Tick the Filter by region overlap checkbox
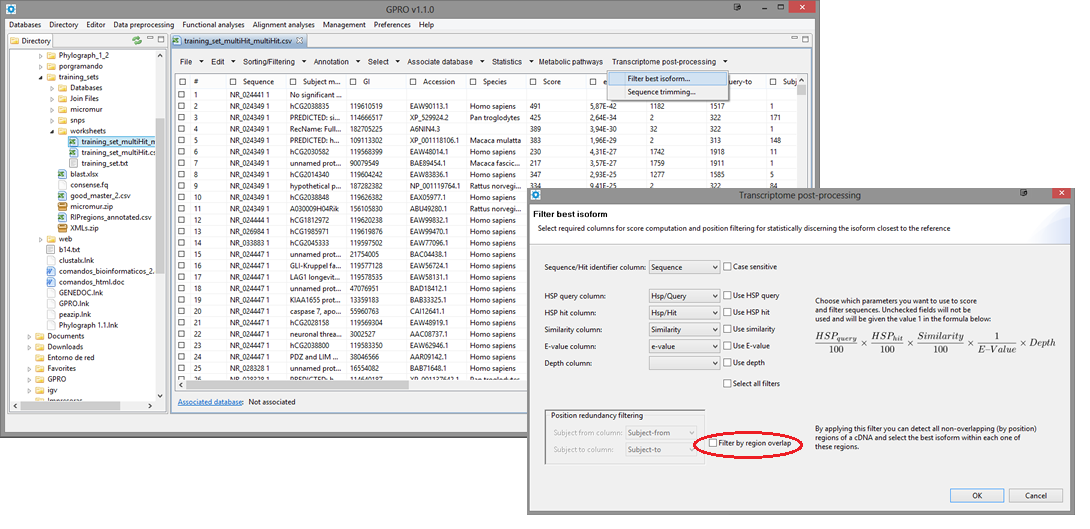 713,442
